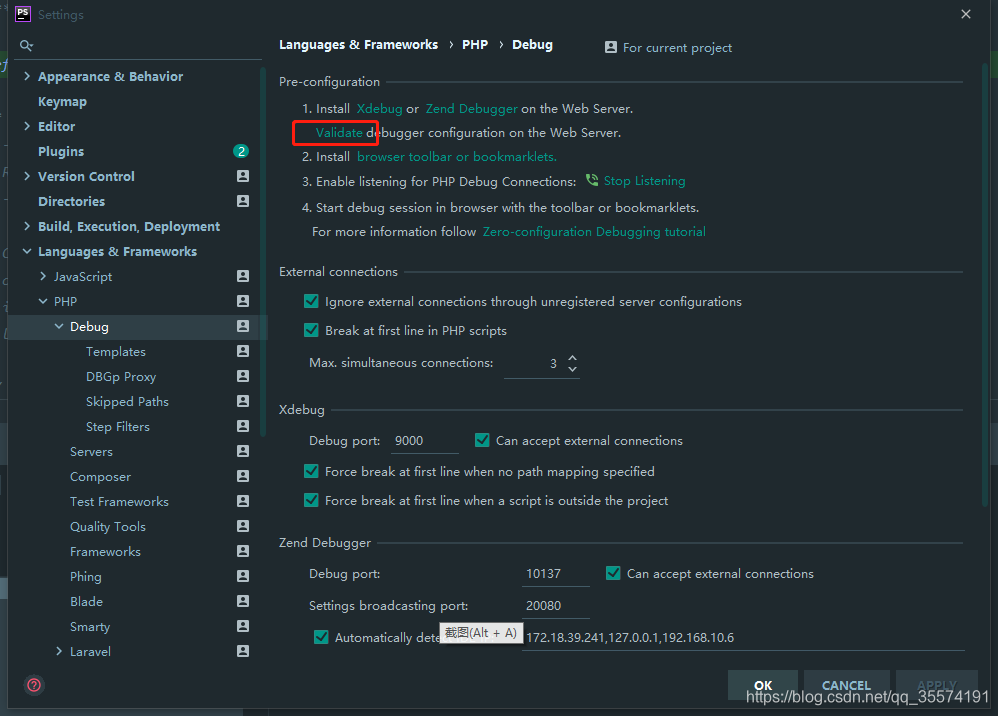Open Zero-configuration Debugging tutorial link
This screenshot has height=716, width=998.
pyautogui.click(x=594, y=232)
